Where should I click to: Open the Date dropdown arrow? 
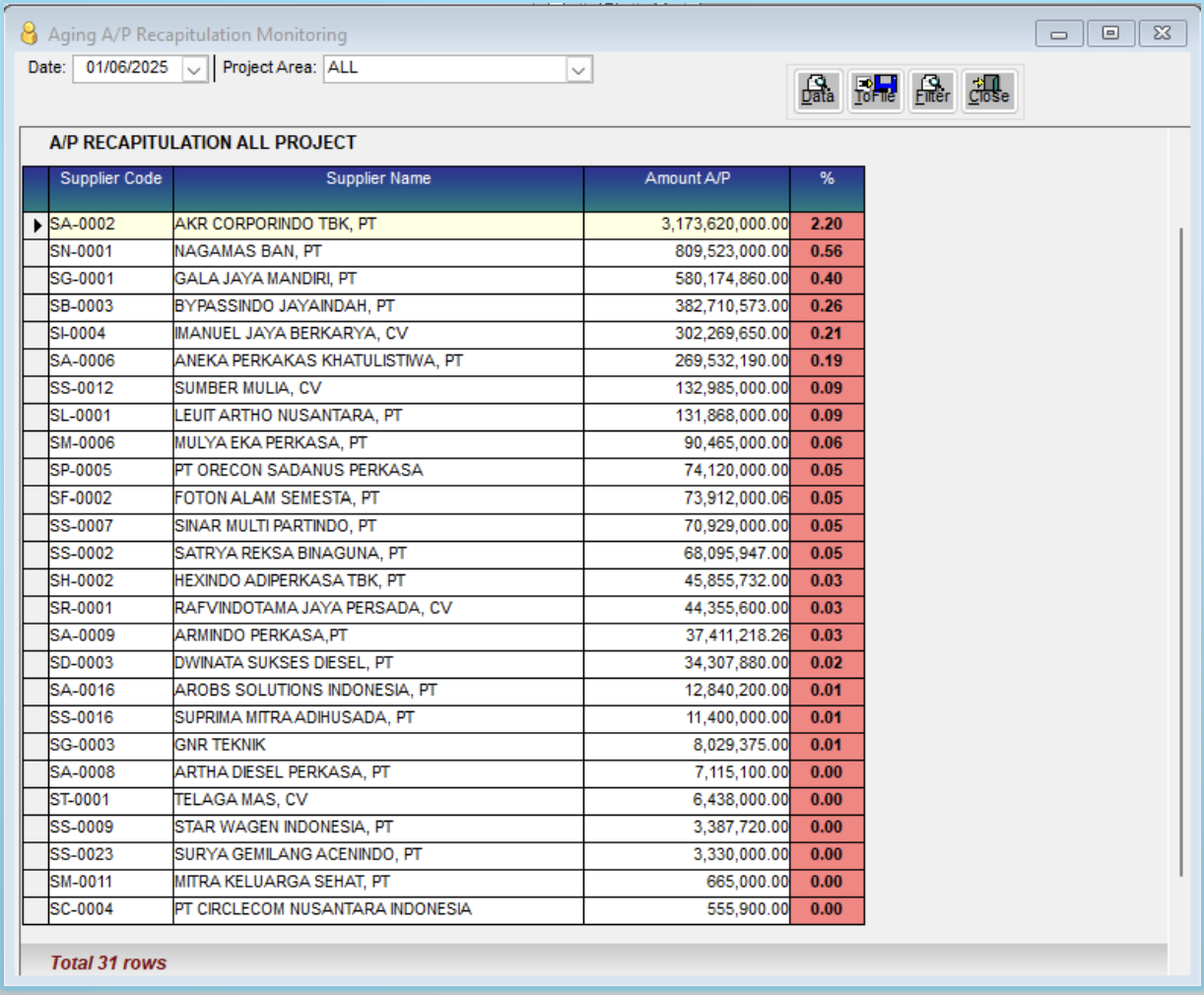(194, 69)
